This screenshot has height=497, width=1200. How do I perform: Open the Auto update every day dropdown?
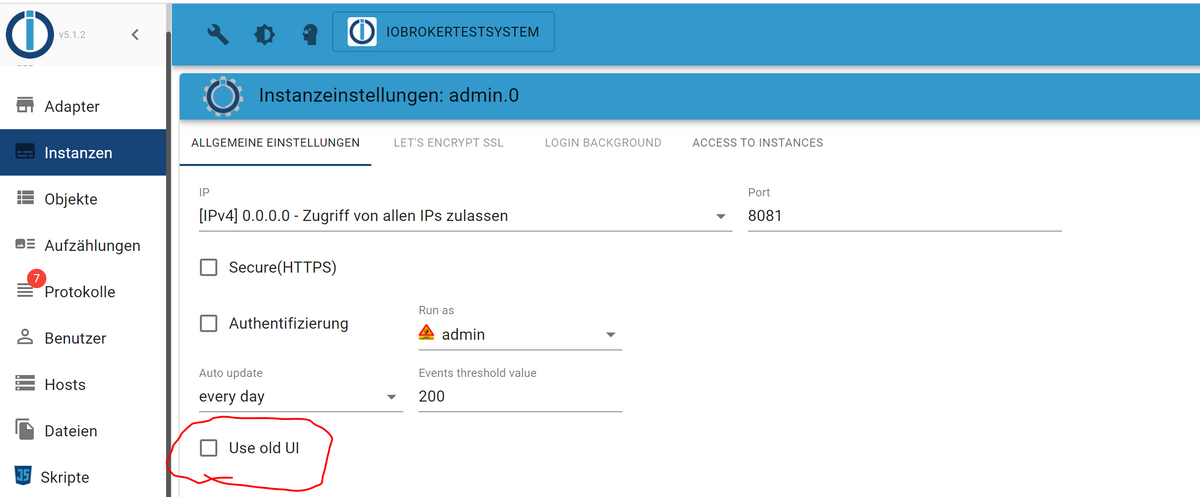point(300,397)
